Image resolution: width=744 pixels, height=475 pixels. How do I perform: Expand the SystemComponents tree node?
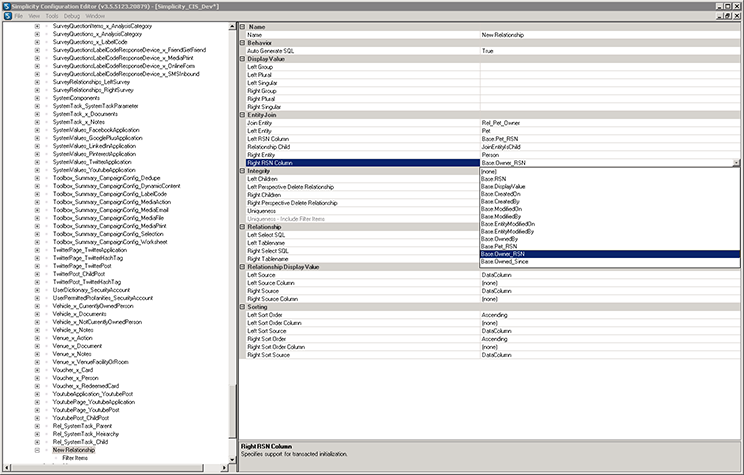(37, 98)
